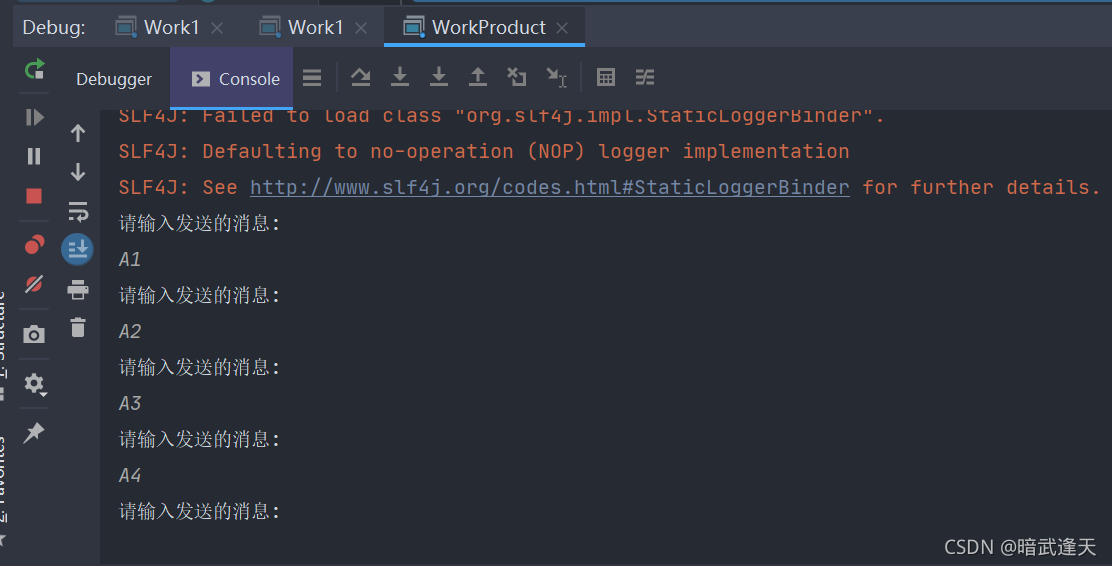Pin the debug tab

click(x=34, y=433)
